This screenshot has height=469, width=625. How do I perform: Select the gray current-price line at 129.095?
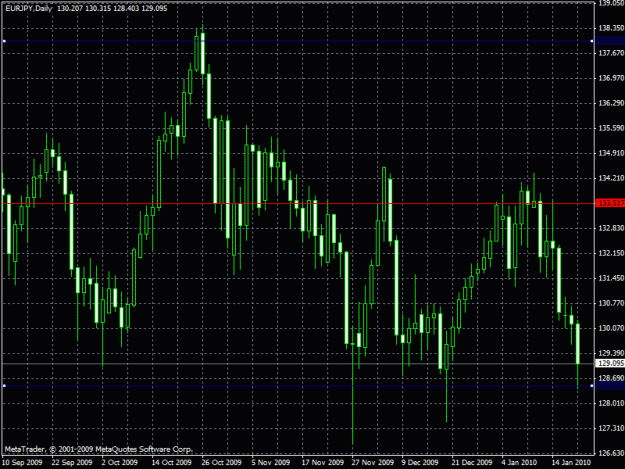click(297, 363)
